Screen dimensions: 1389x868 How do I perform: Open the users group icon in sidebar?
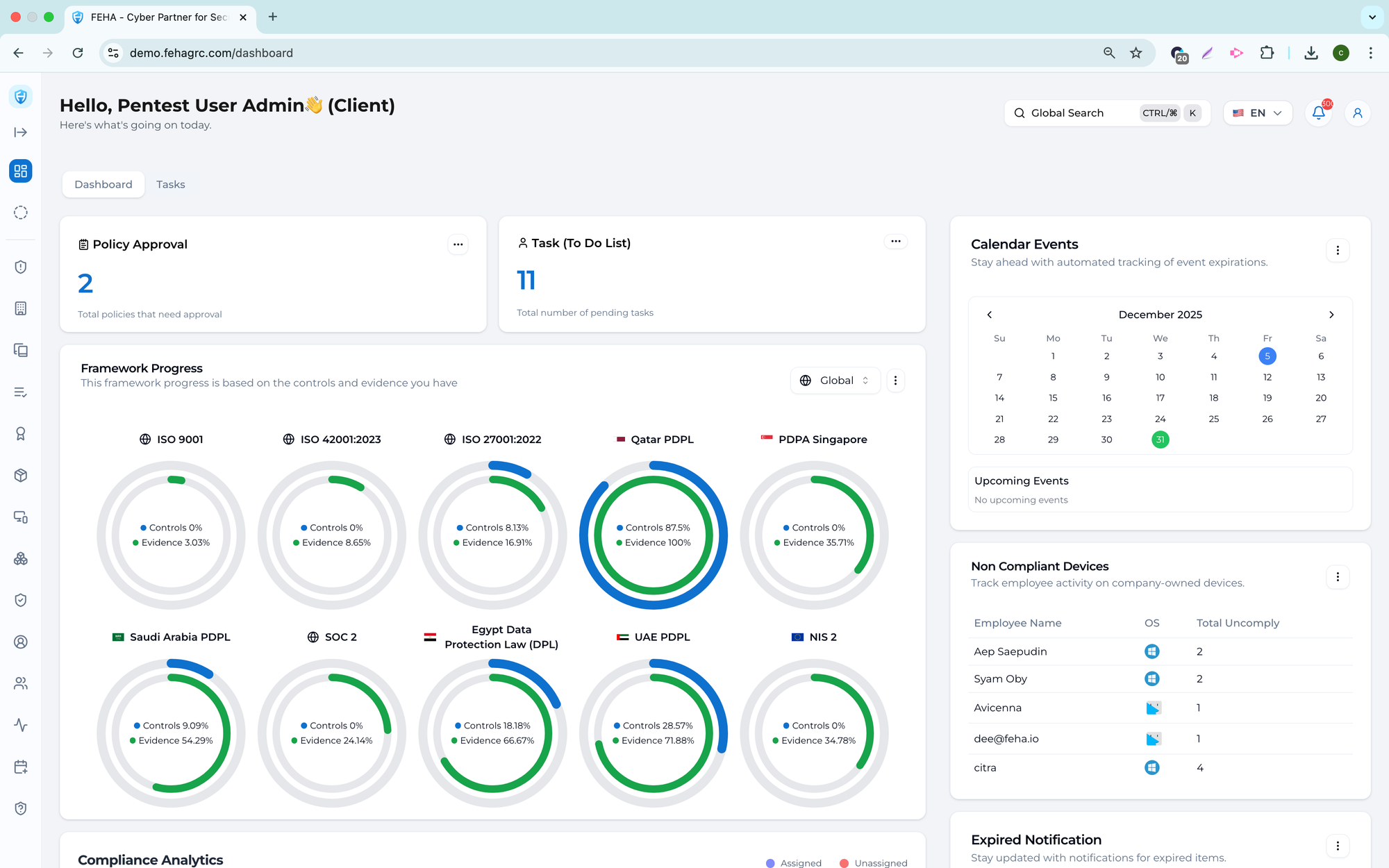coord(21,683)
